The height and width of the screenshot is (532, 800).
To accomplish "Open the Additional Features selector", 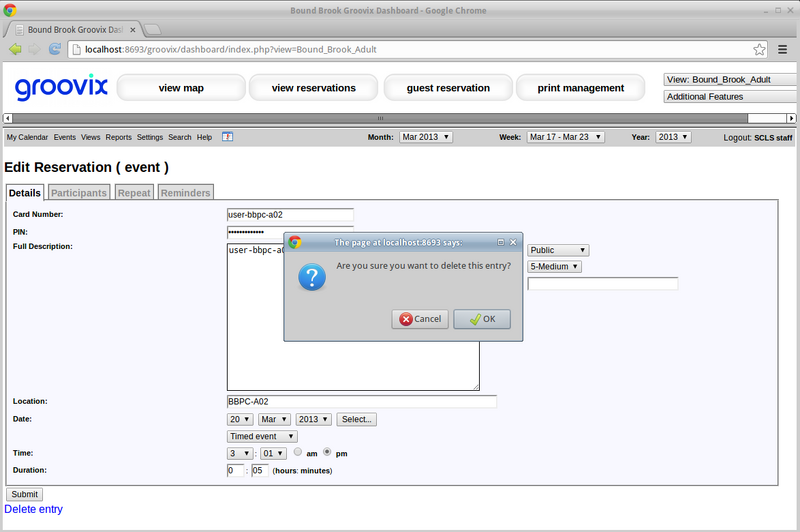I will pyautogui.click(x=731, y=96).
